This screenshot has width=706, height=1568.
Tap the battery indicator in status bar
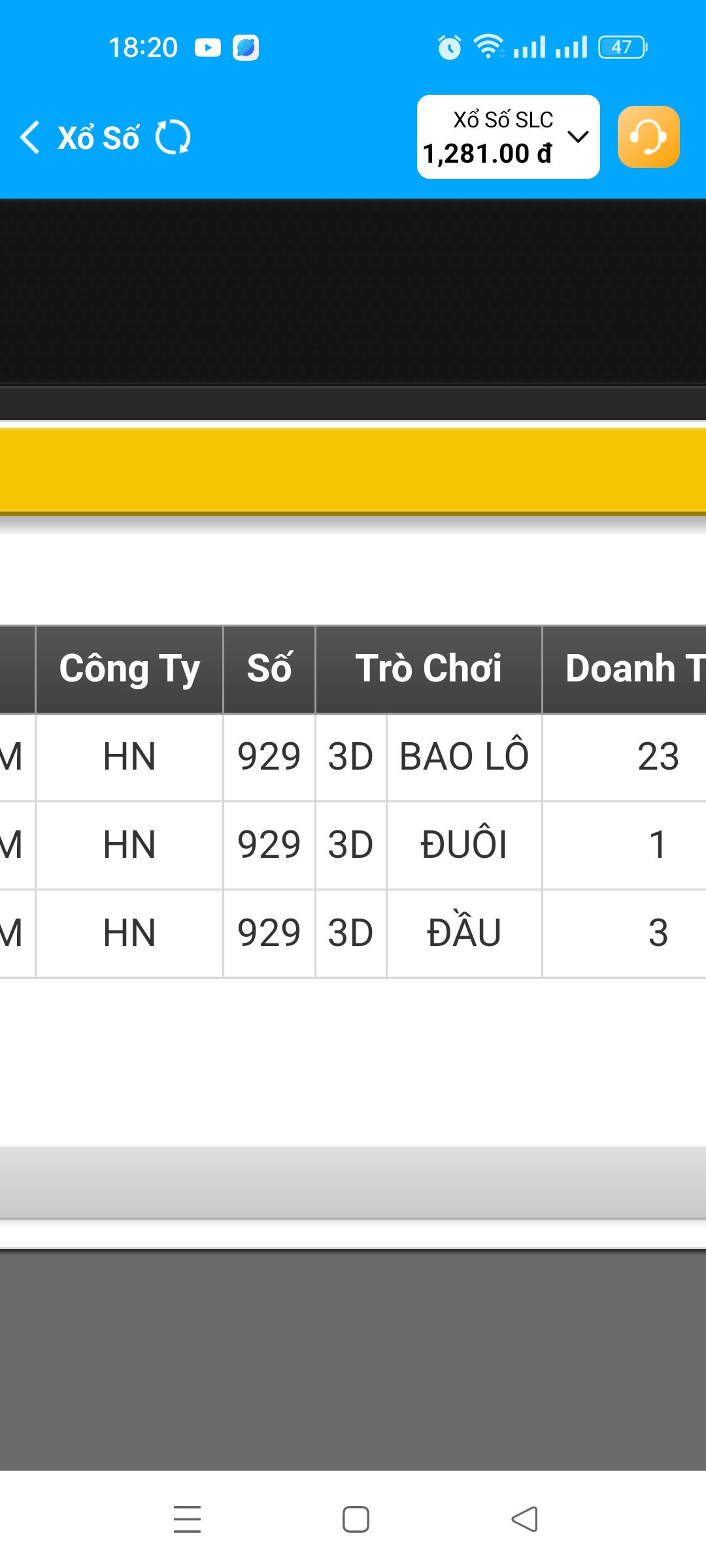pyautogui.click(x=622, y=48)
